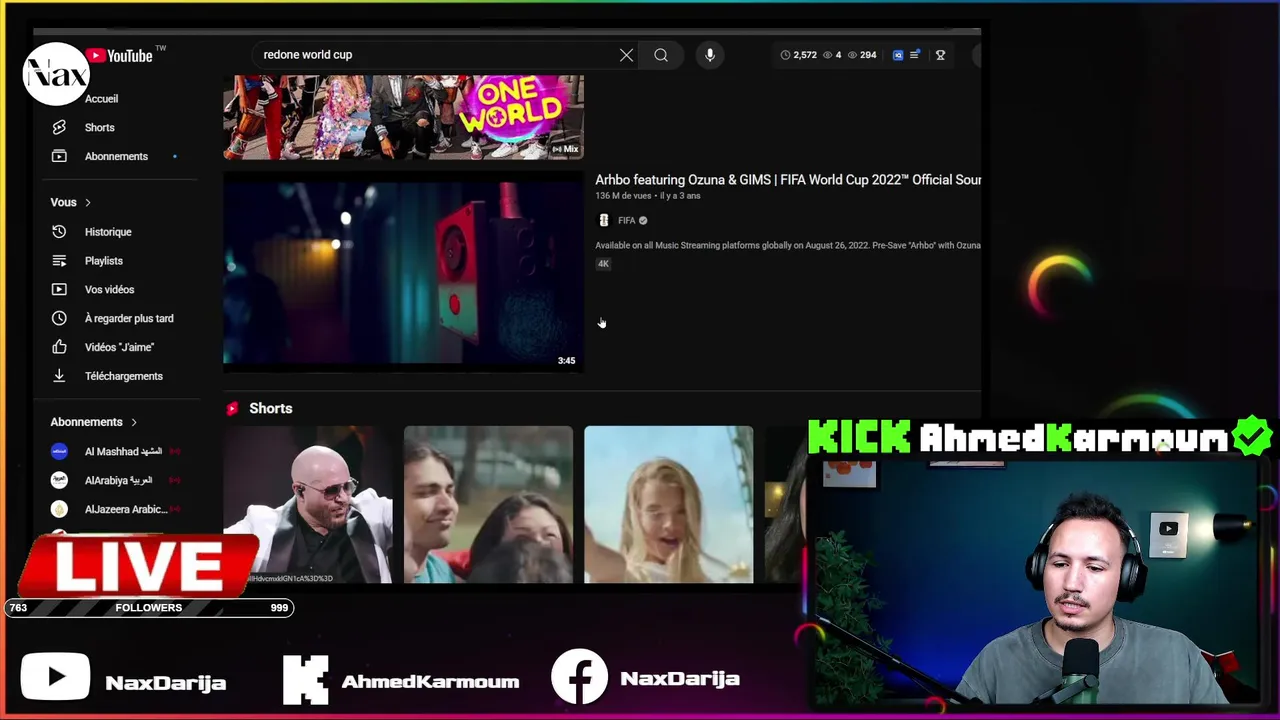
Task: Open Historique in the sidebar
Action: point(108,232)
